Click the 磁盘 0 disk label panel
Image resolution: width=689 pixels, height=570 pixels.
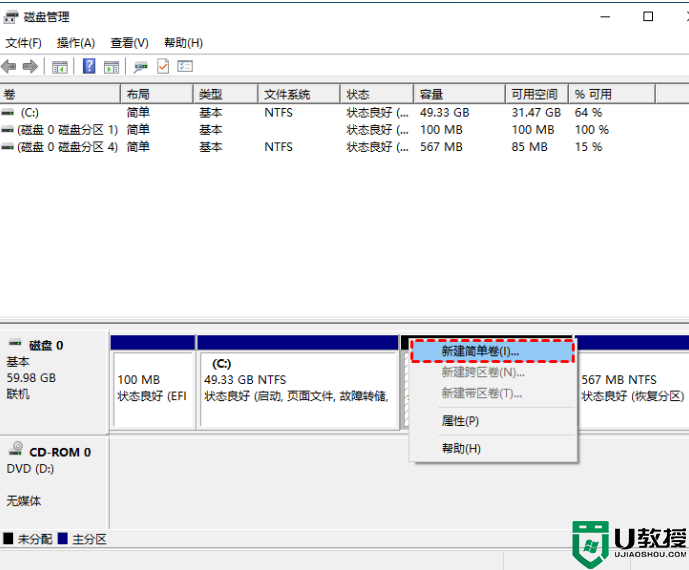tap(54, 381)
